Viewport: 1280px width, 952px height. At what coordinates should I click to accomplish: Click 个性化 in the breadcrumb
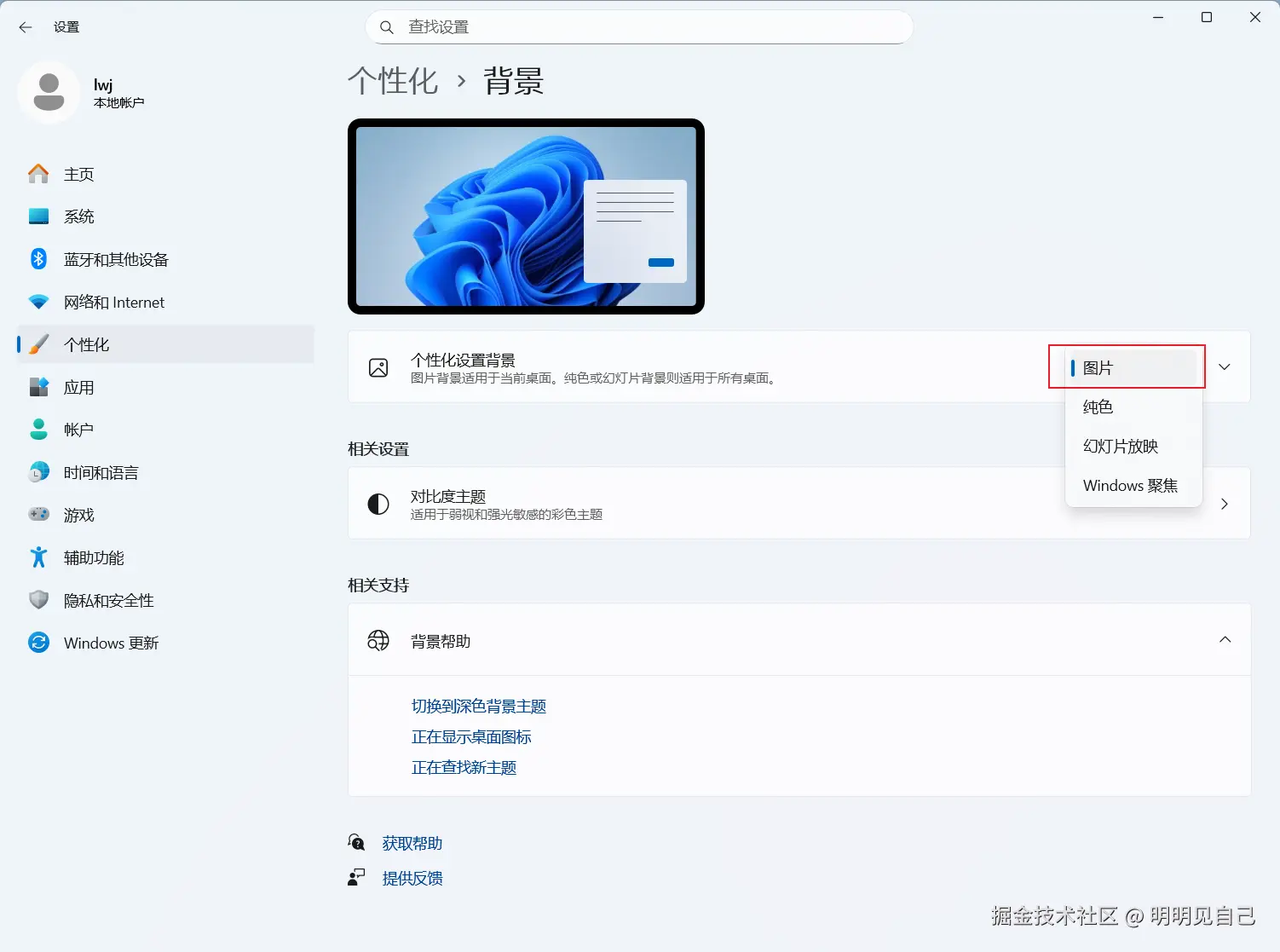tap(393, 81)
